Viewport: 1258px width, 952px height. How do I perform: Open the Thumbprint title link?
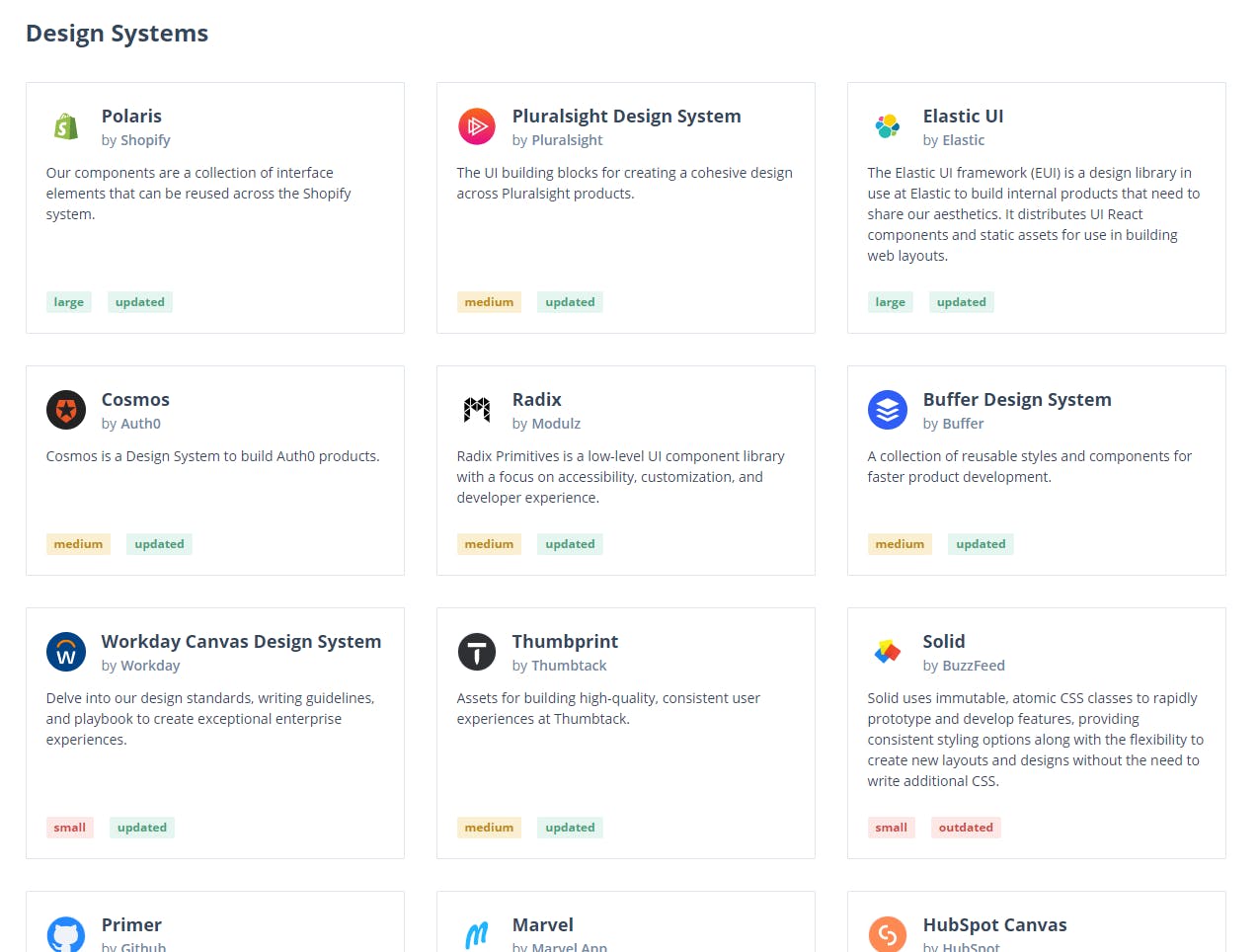pos(565,641)
